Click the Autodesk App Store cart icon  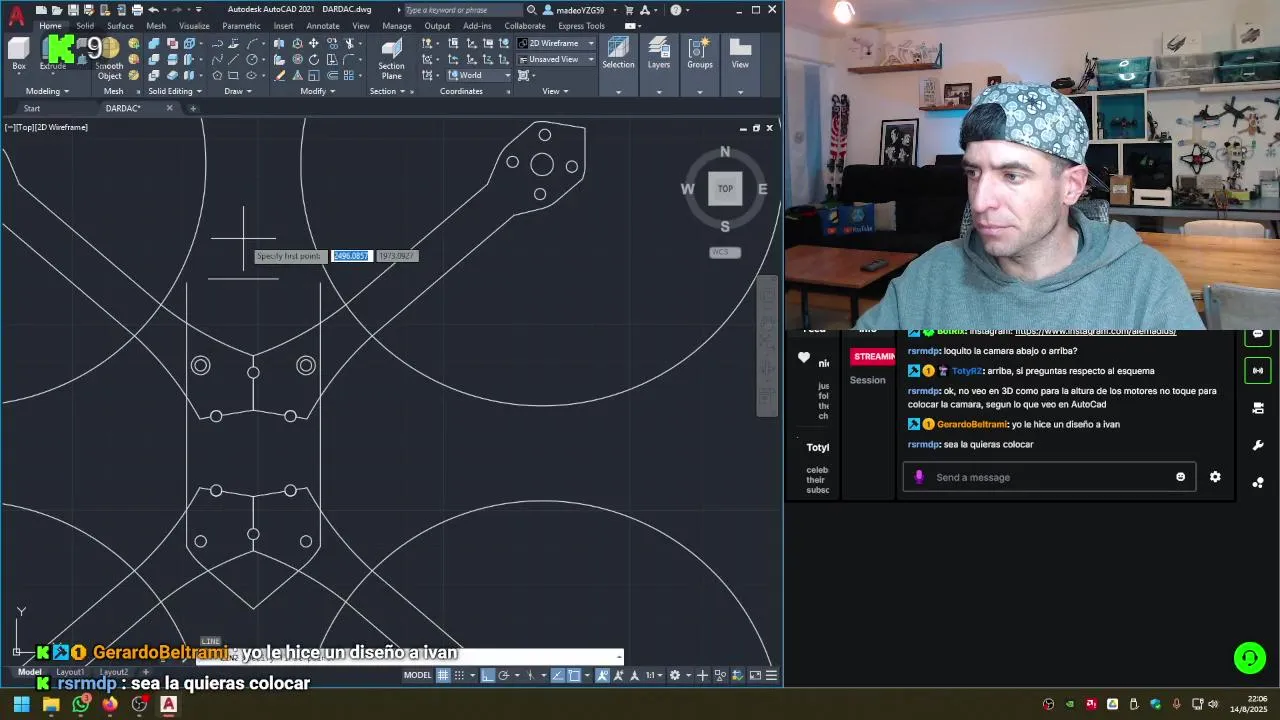pyautogui.click(x=629, y=10)
